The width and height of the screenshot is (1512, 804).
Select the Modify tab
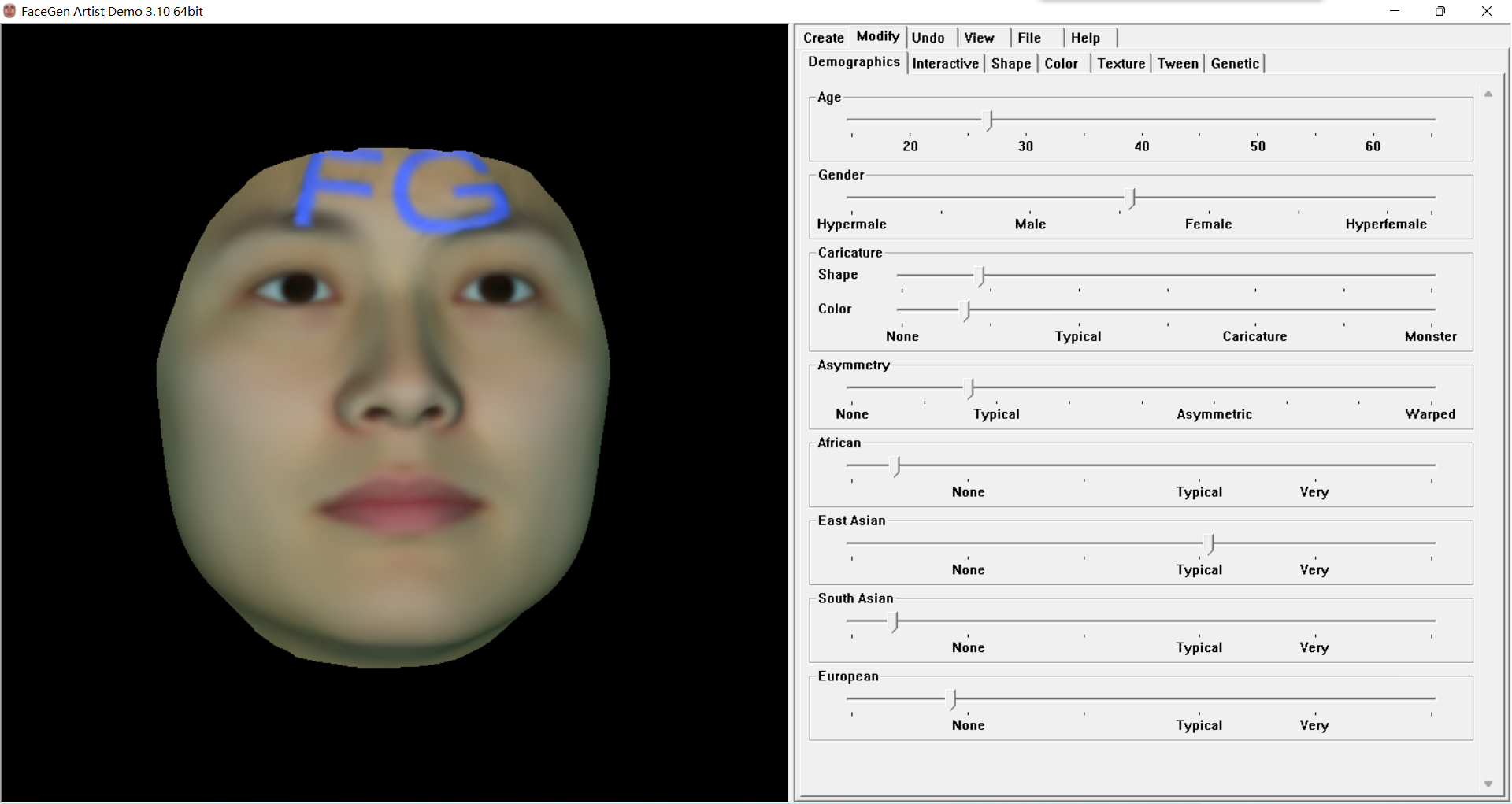(x=877, y=36)
